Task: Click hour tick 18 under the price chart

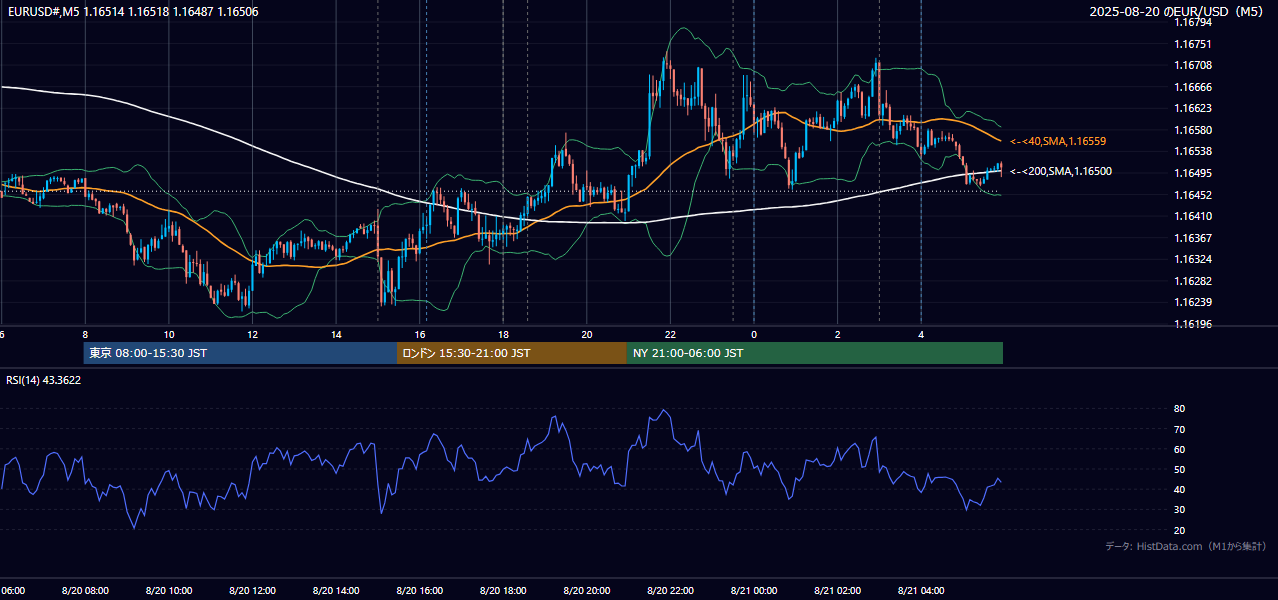Action: (503, 334)
